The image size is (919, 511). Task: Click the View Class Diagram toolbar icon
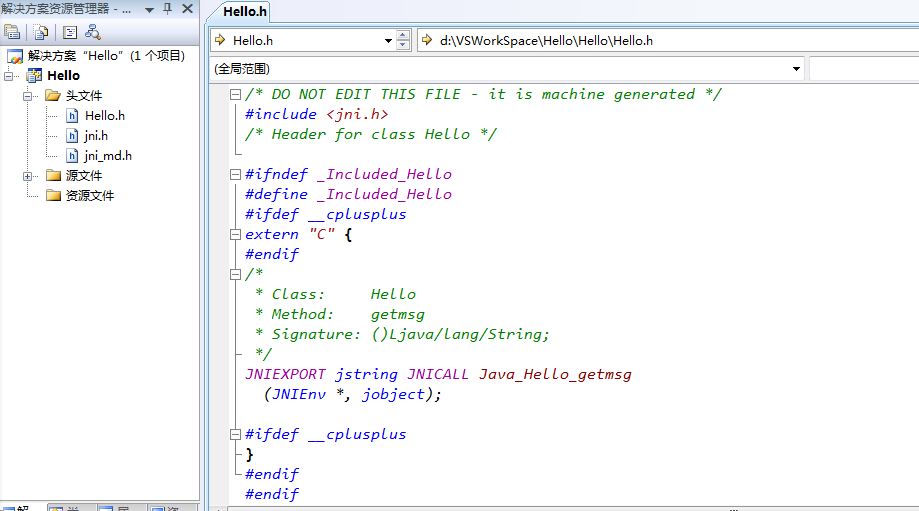(x=92, y=32)
